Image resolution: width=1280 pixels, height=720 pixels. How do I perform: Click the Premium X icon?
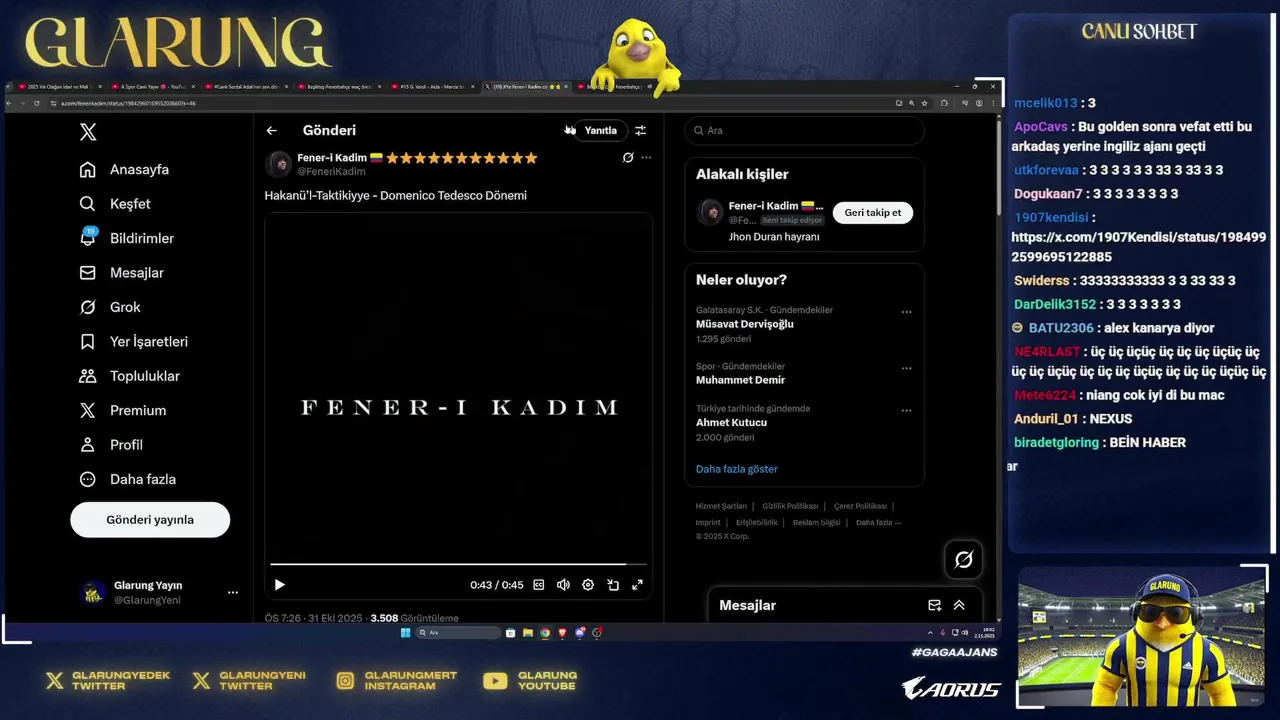pos(88,410)
